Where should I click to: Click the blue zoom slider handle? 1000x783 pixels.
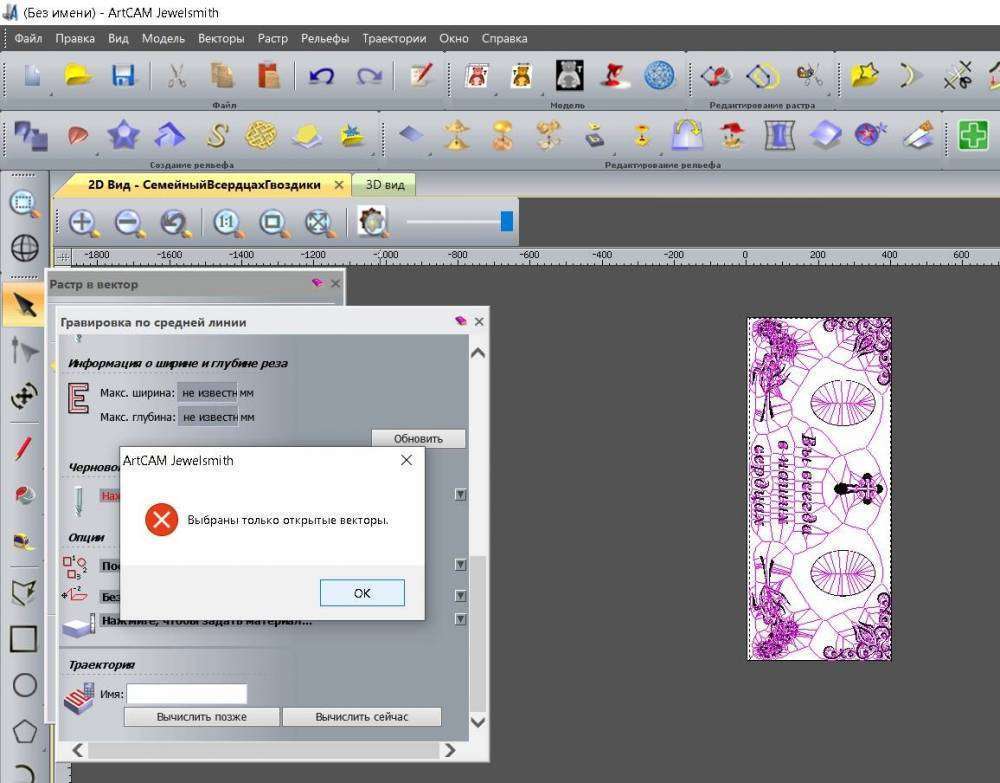(507, 221)
